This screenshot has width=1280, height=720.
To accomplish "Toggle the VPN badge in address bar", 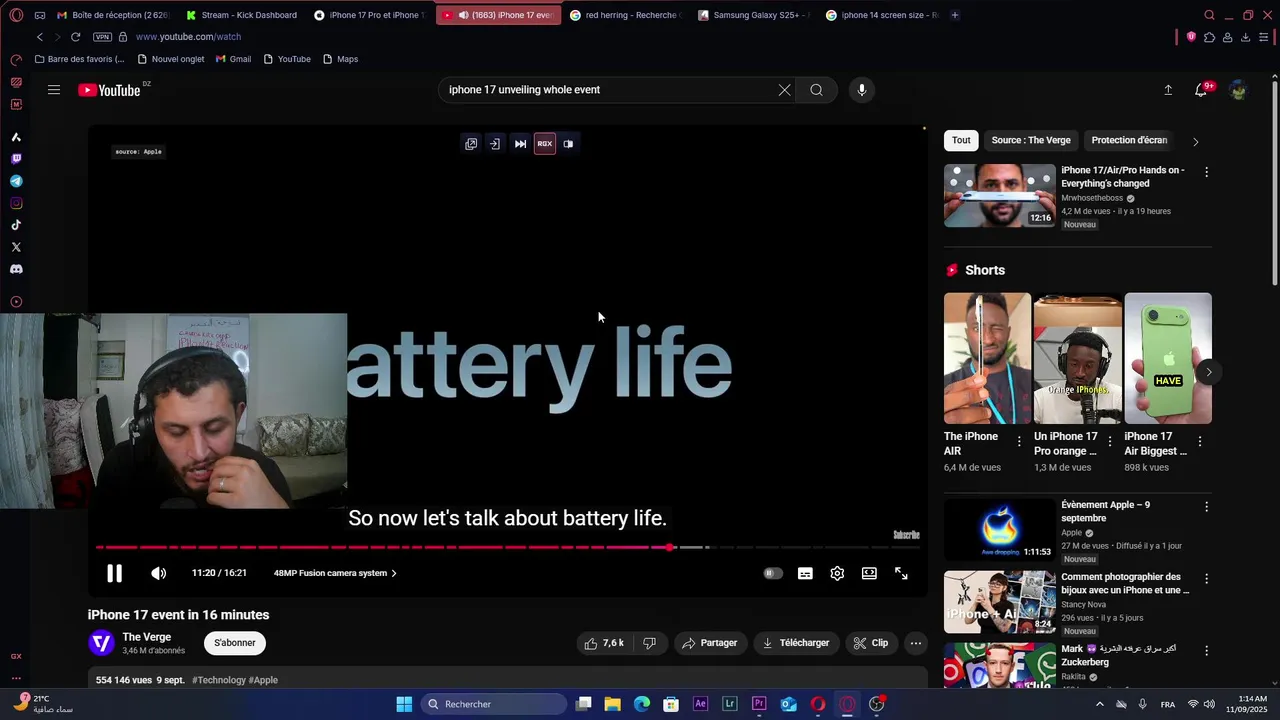I will pos(102,37).
